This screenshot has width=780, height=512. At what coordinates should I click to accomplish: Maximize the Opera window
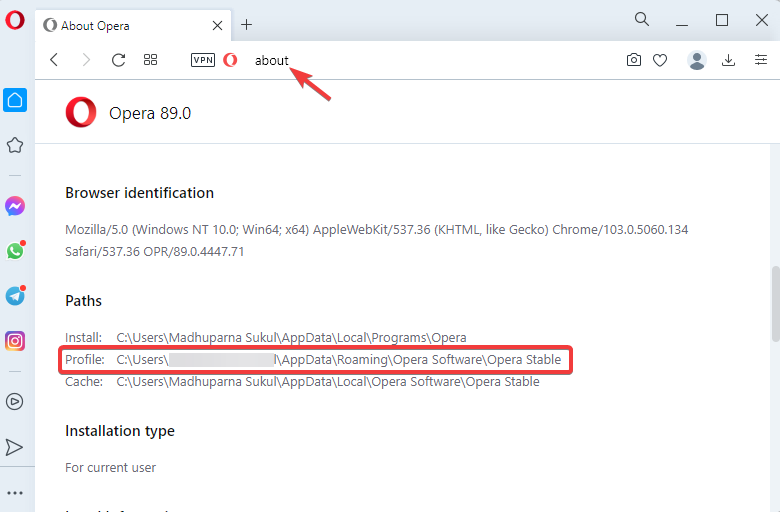722,20
